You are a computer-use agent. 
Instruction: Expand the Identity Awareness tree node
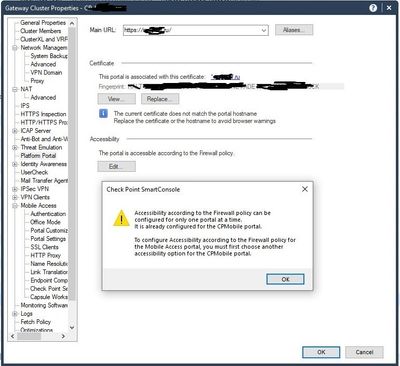tap(15, 164)
